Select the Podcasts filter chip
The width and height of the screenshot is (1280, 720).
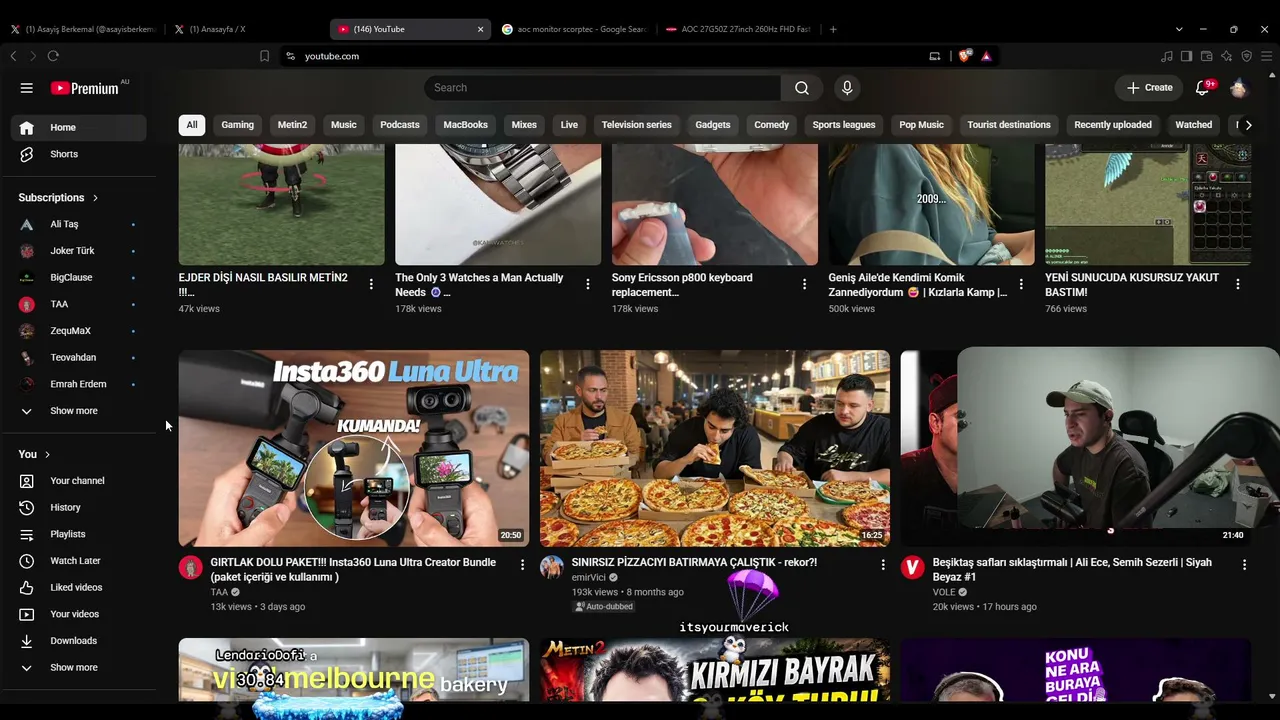coord(400,125)
